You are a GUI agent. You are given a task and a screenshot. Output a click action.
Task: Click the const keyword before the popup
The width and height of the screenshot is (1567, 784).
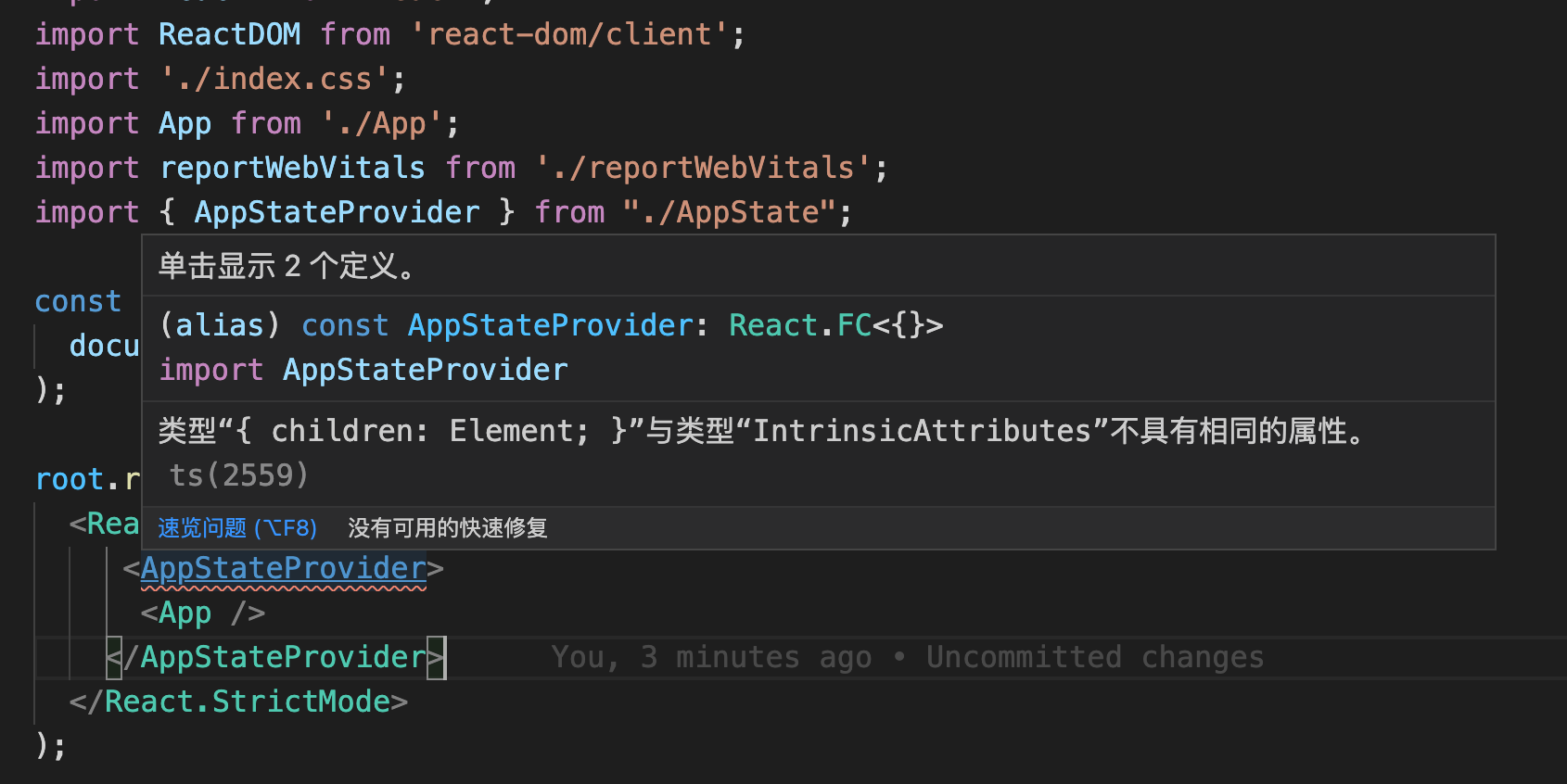point(78,301)
